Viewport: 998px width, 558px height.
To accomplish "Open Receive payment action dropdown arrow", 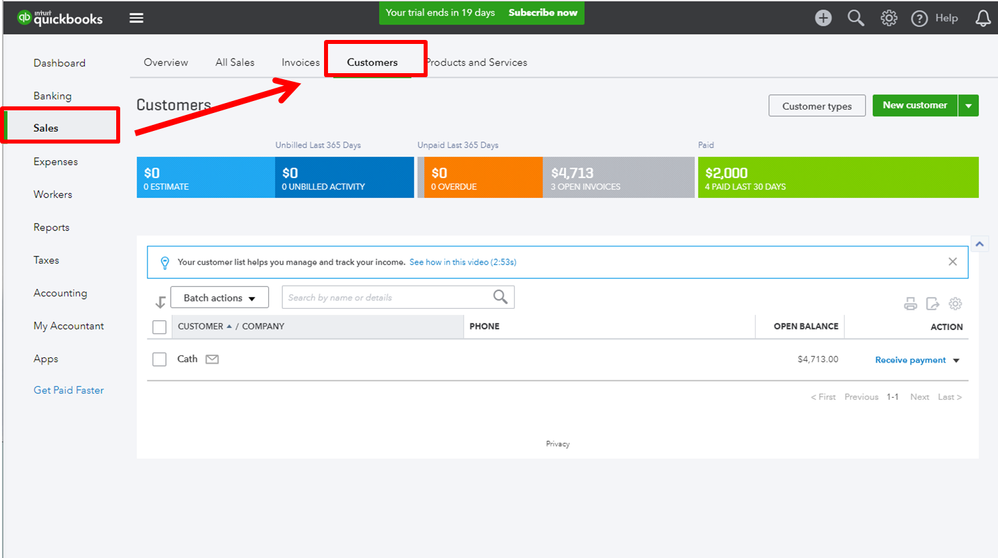I will [x=956, y=361].
